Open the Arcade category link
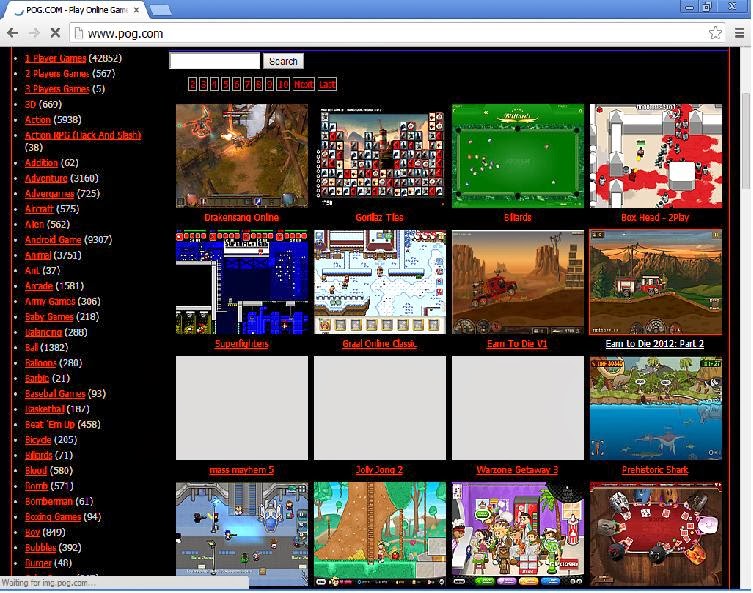The height and width of the screenshot is (593, 753). click(39, 286)
